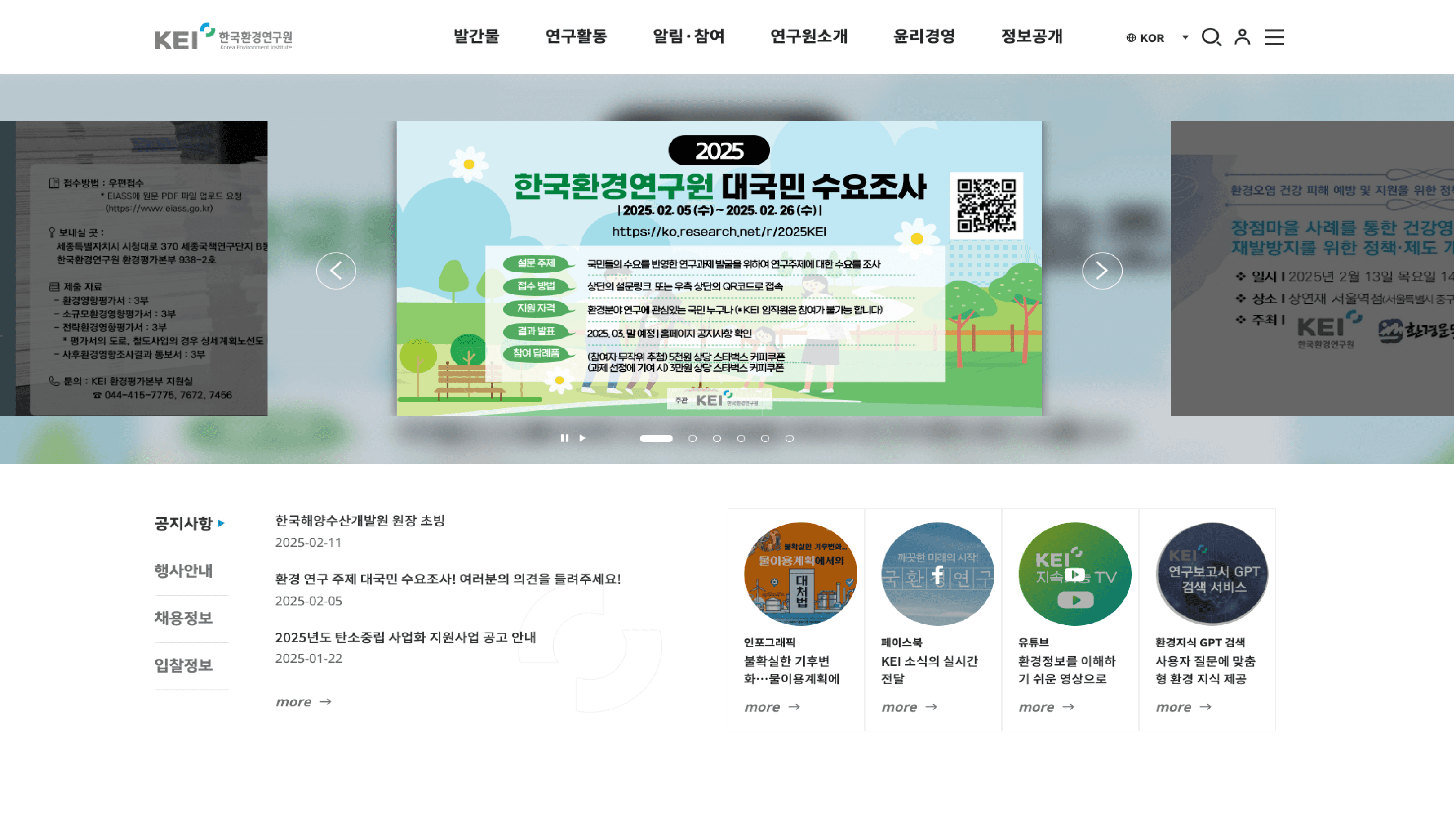Pause the banner slideshow
The width and height of the screenshot is (1456, 820).
tap(564, 438)
